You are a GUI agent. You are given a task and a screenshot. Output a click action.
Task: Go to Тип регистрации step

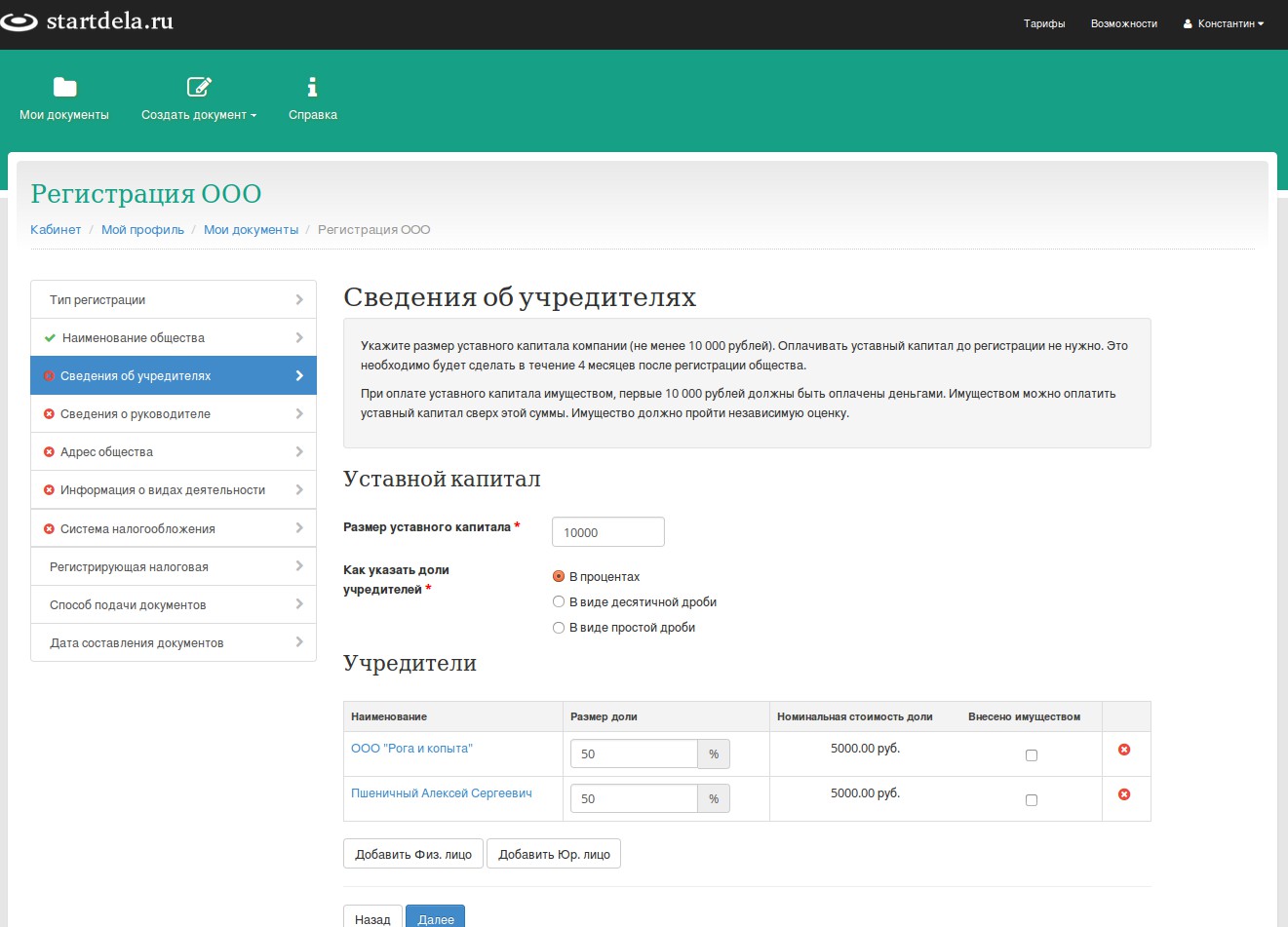click(174, 299)
